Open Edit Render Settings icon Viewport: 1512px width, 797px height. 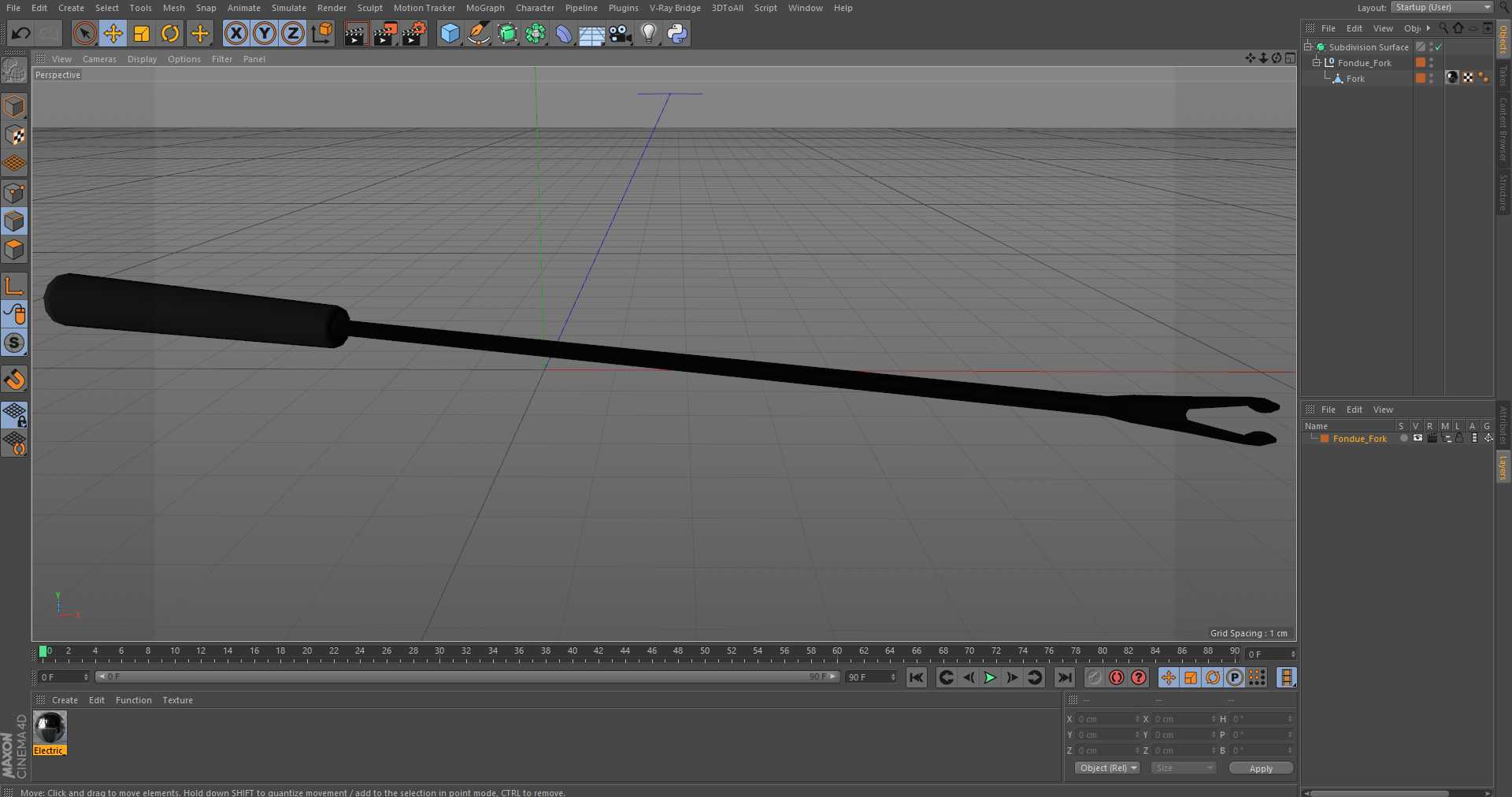click(414, 33)
